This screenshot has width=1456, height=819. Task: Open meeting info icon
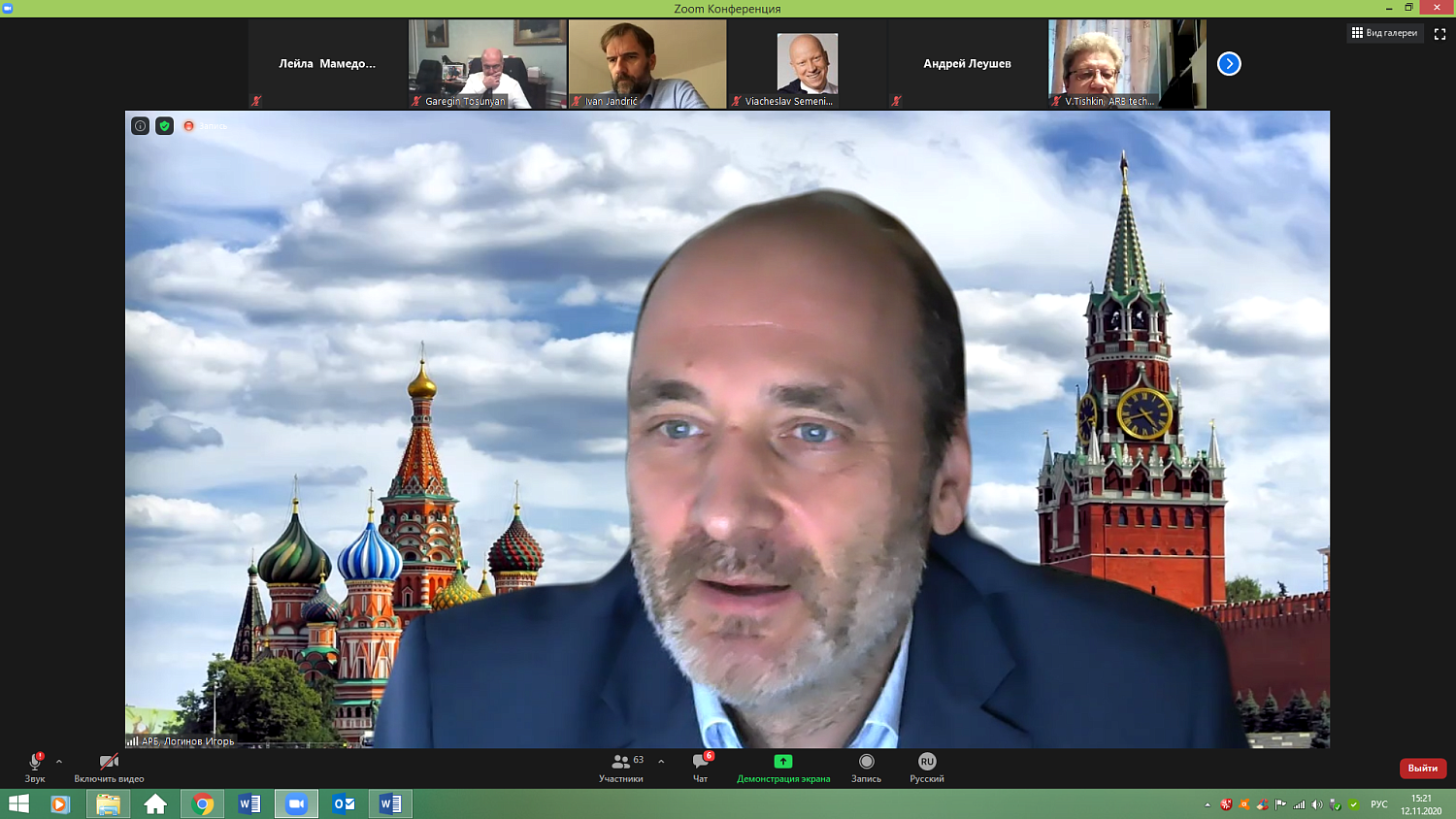pos(140,126)
